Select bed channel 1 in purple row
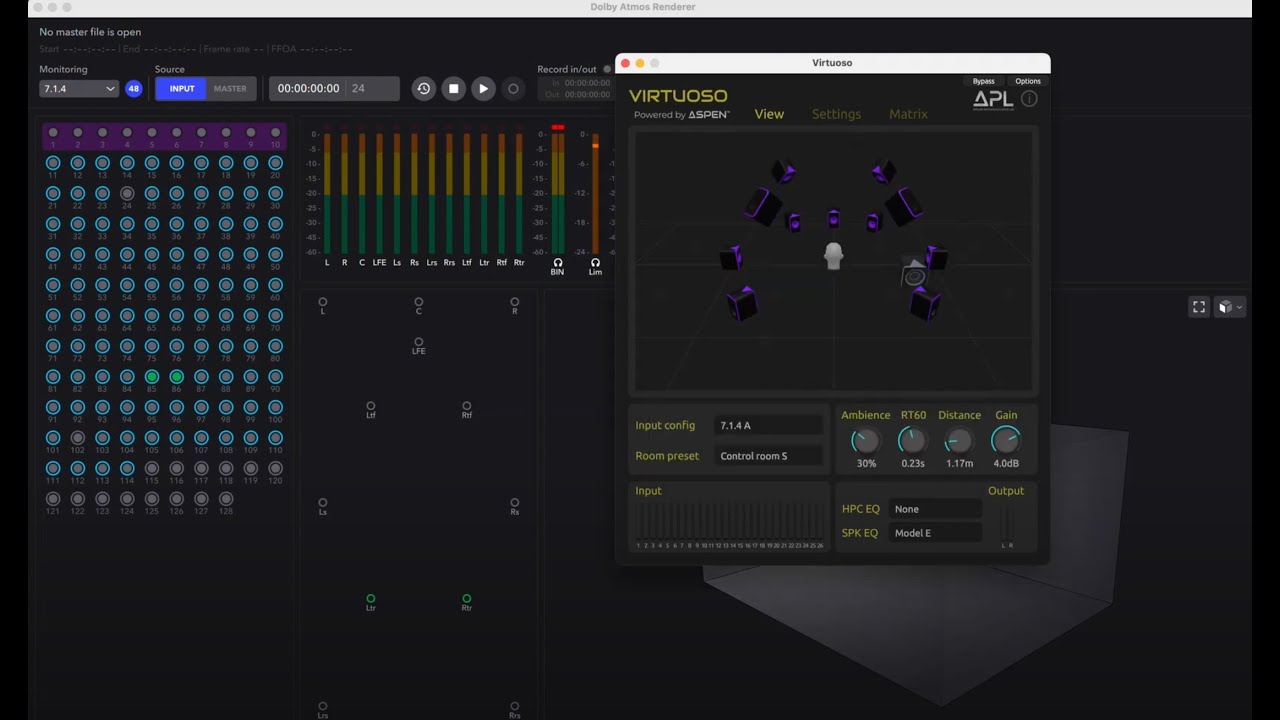The image size is (1280, 720). point(53,133)
